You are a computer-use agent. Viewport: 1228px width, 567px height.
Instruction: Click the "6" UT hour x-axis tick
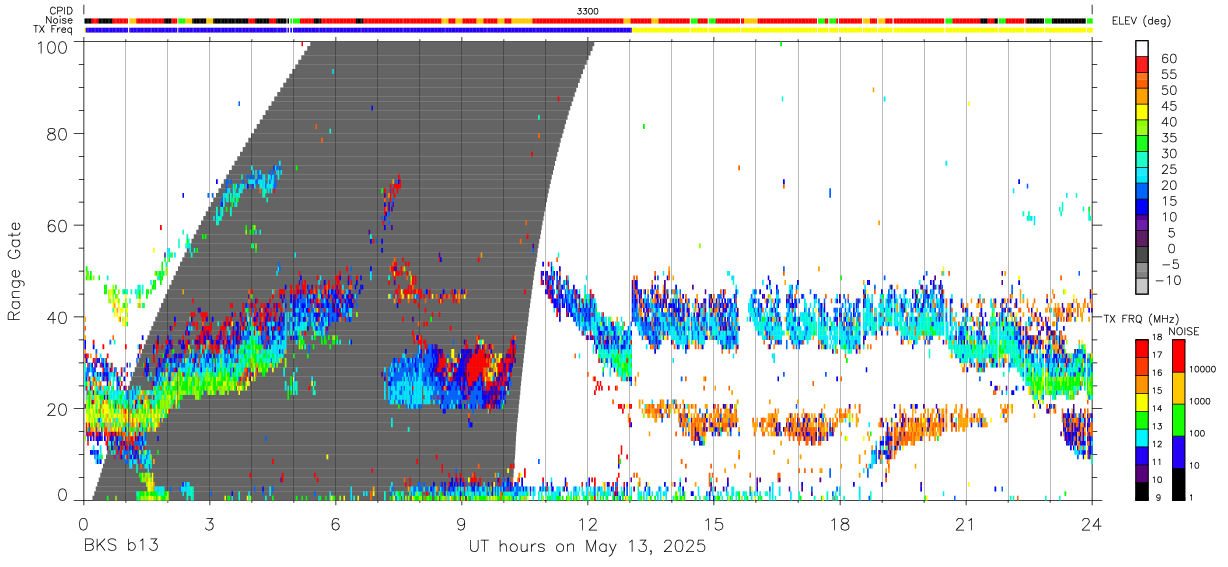pos(335,524)
